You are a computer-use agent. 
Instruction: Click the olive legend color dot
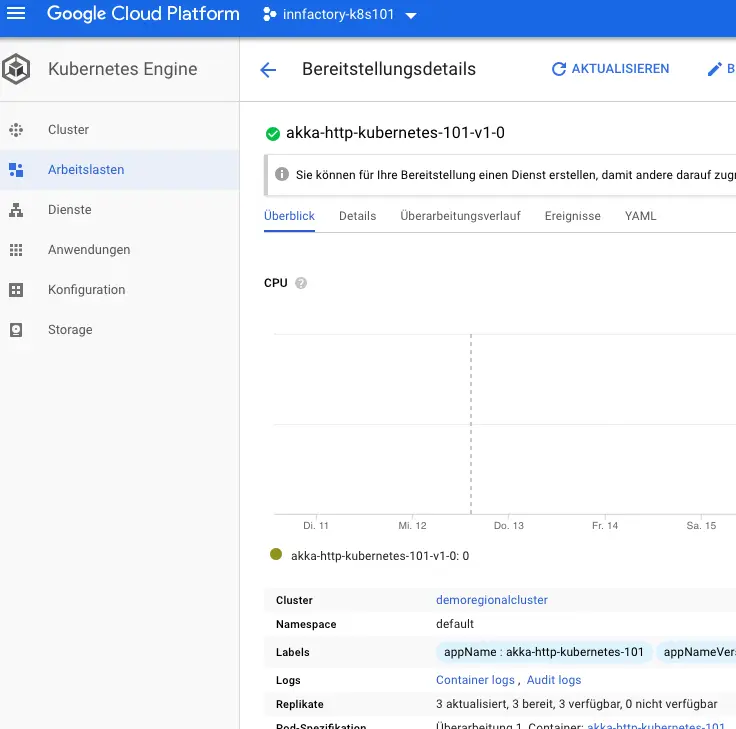[276, 554]
